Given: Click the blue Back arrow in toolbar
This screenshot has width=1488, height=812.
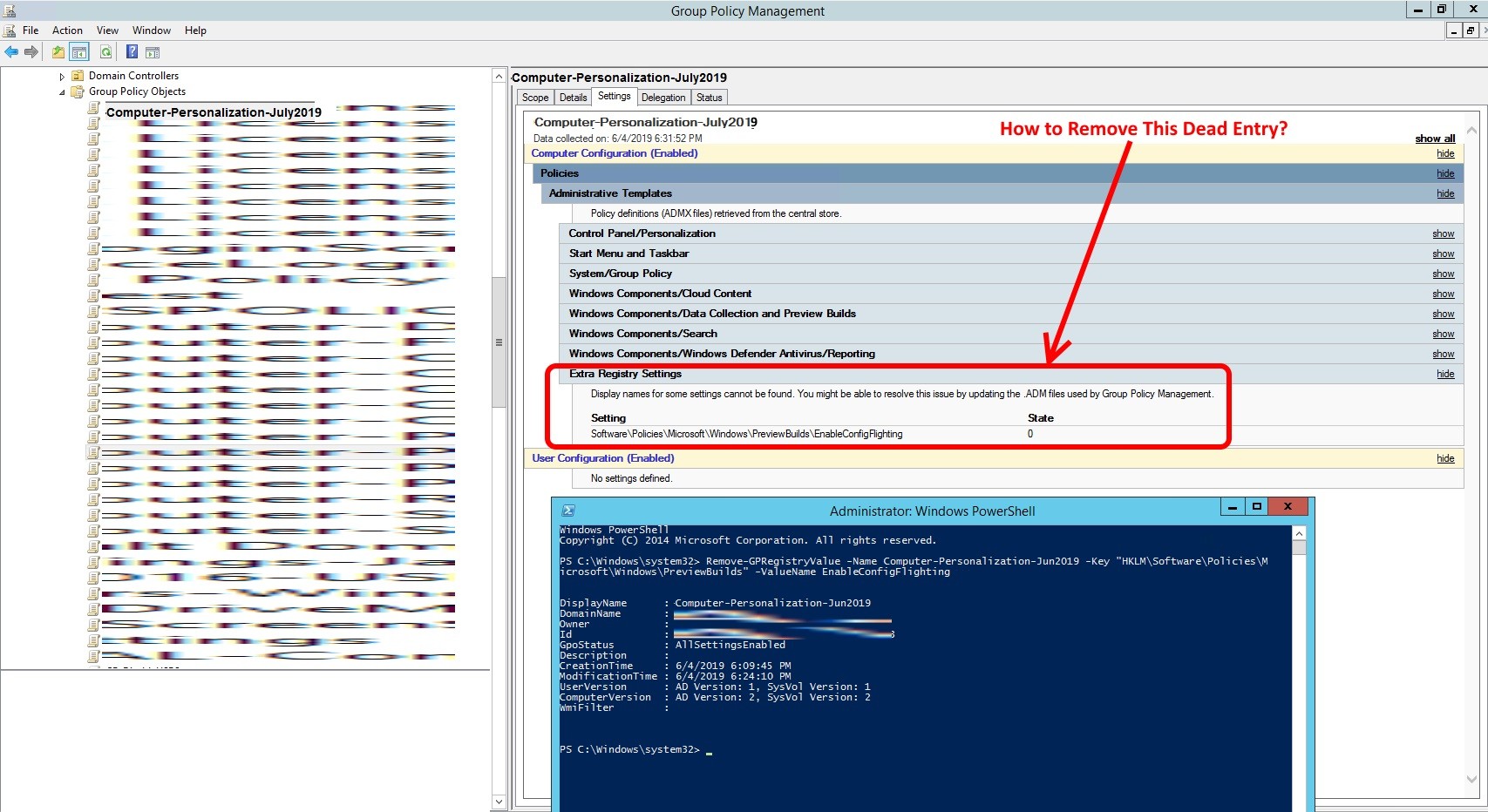Looking at the screenshot, I should (11, 52).
